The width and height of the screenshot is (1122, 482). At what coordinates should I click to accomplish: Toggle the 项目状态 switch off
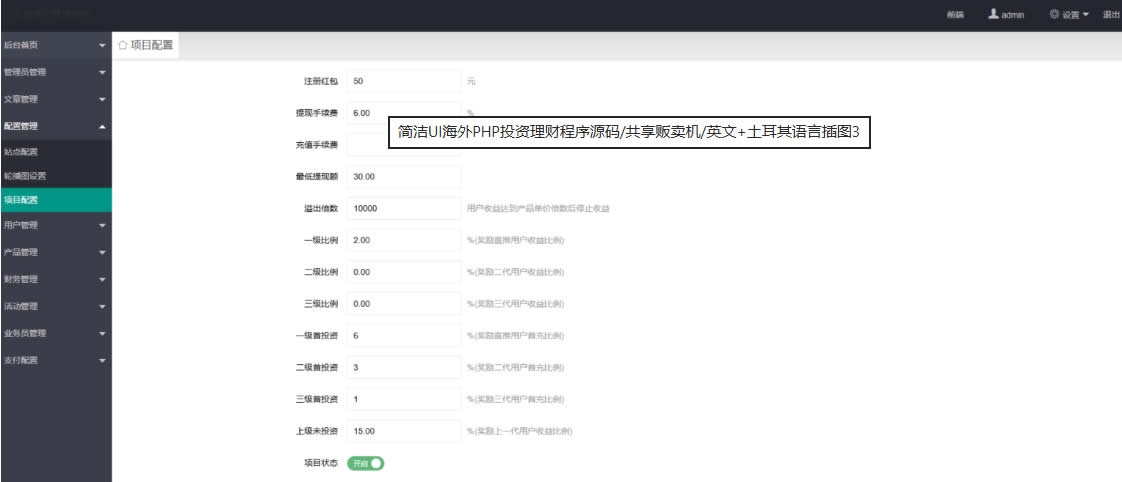tap(366, 463)
